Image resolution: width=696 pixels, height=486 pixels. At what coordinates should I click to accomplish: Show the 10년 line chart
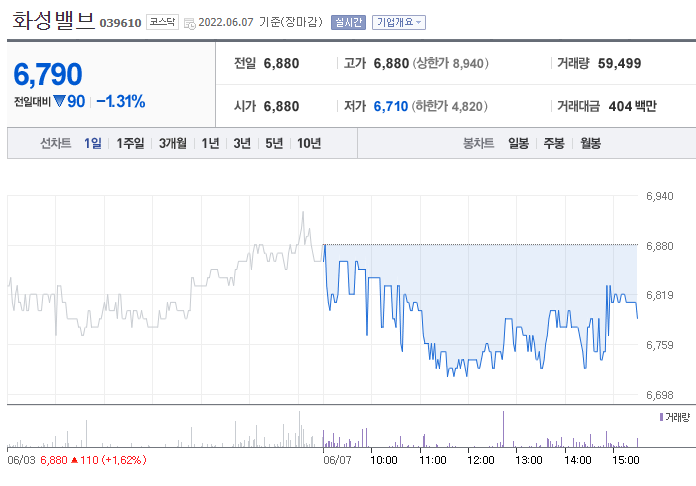tap(309, 143)
